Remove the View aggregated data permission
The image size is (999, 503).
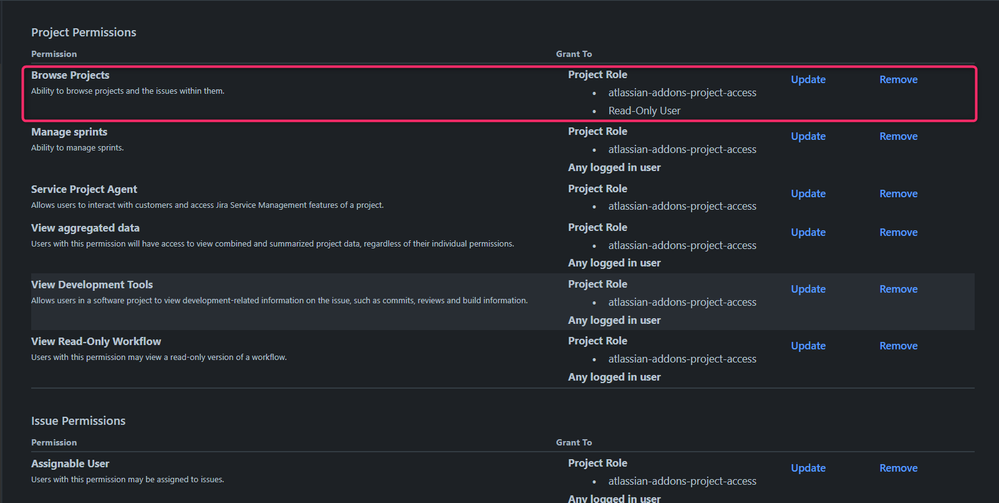pos(898,233)
